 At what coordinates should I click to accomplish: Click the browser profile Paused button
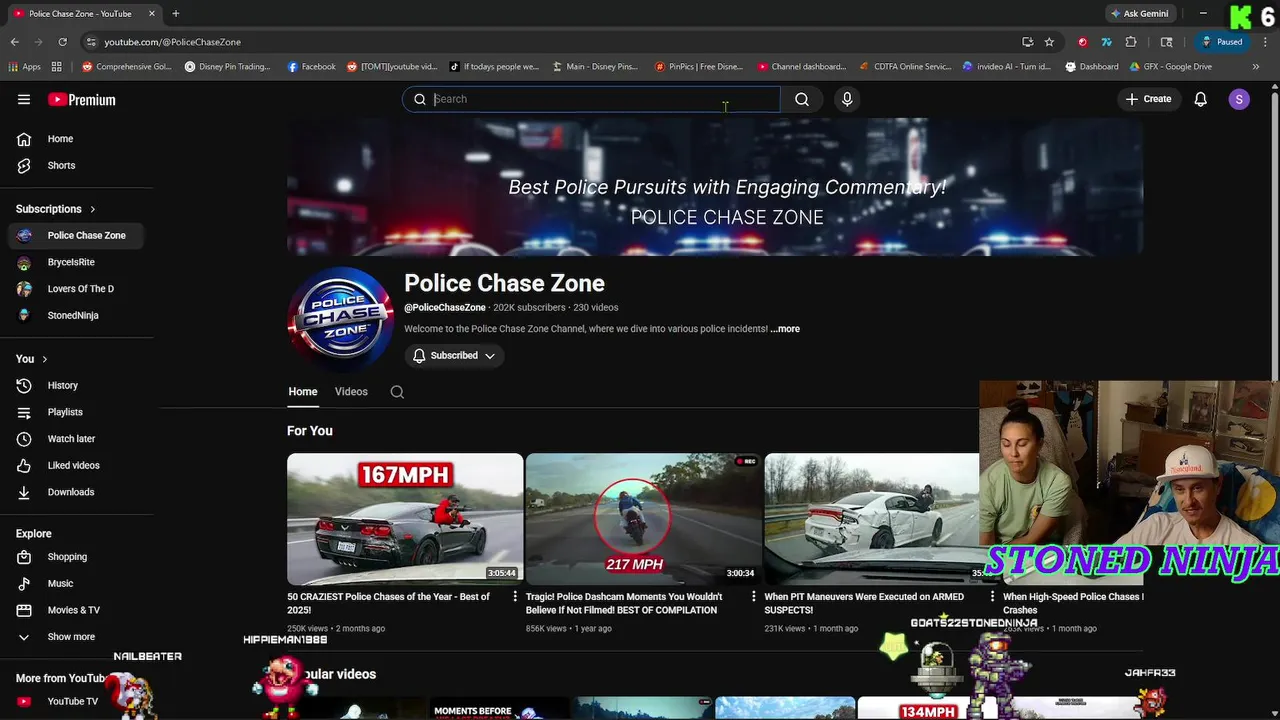[1221, 42]
